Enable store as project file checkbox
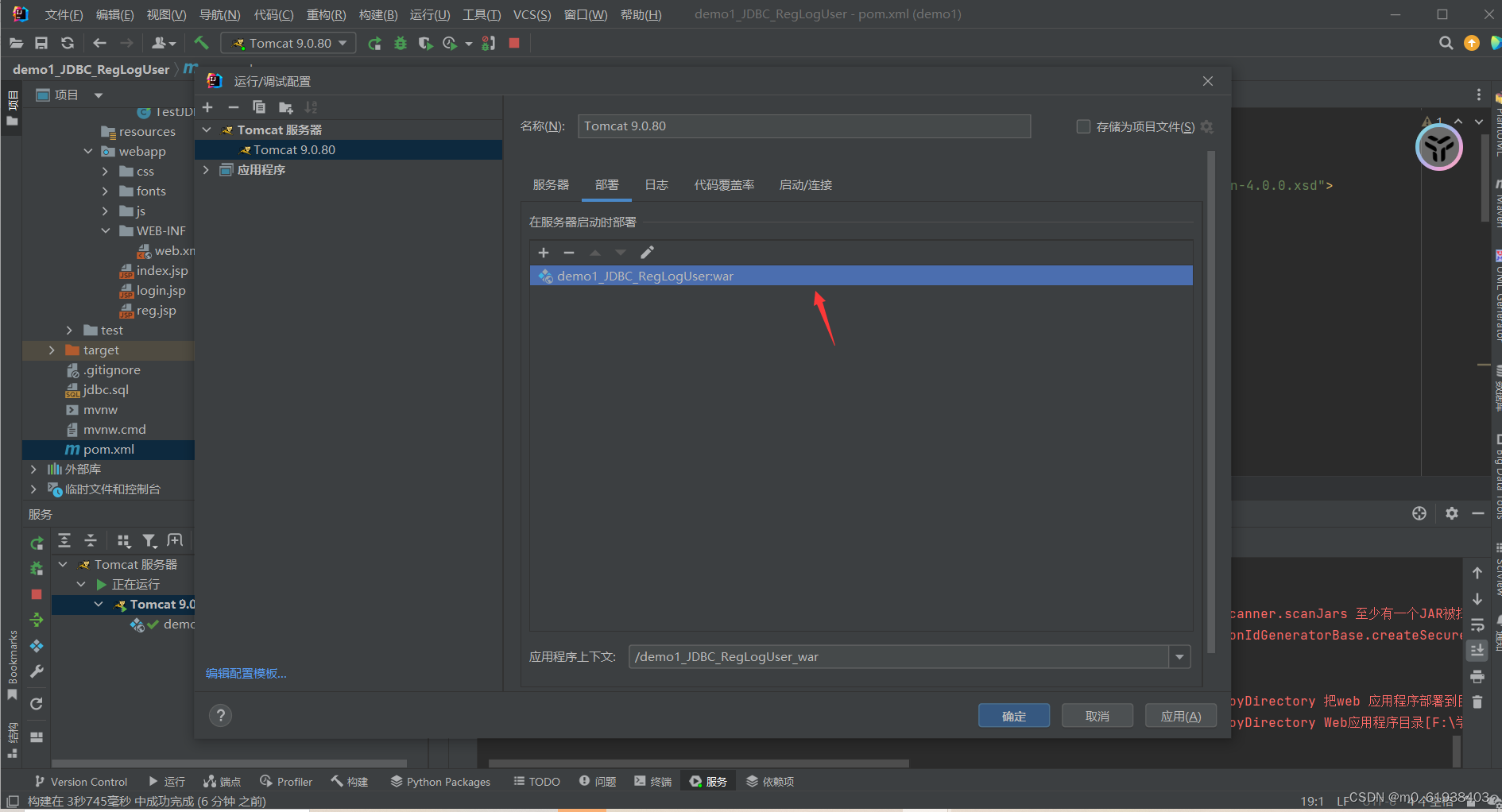 tap(1083, 126)
